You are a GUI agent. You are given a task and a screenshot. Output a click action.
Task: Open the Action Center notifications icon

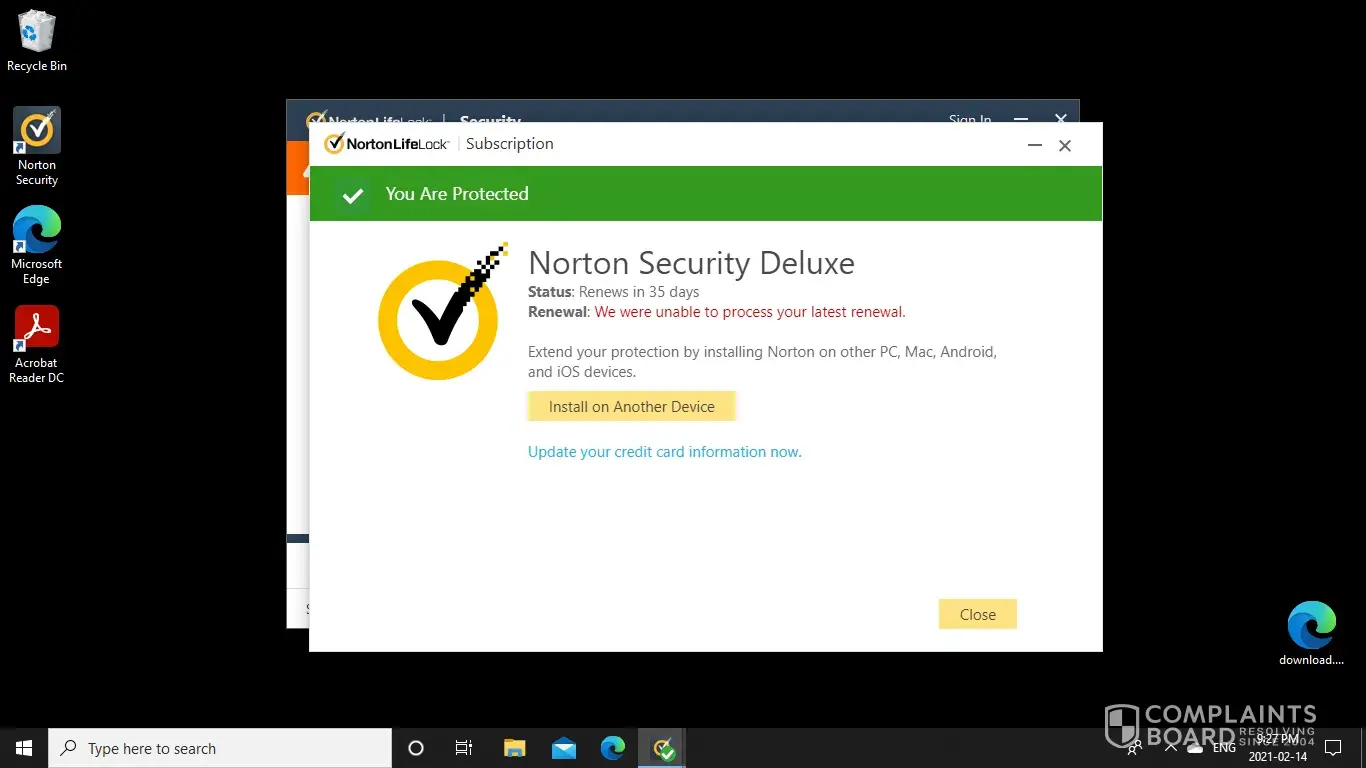click(x=1332, y=748)
